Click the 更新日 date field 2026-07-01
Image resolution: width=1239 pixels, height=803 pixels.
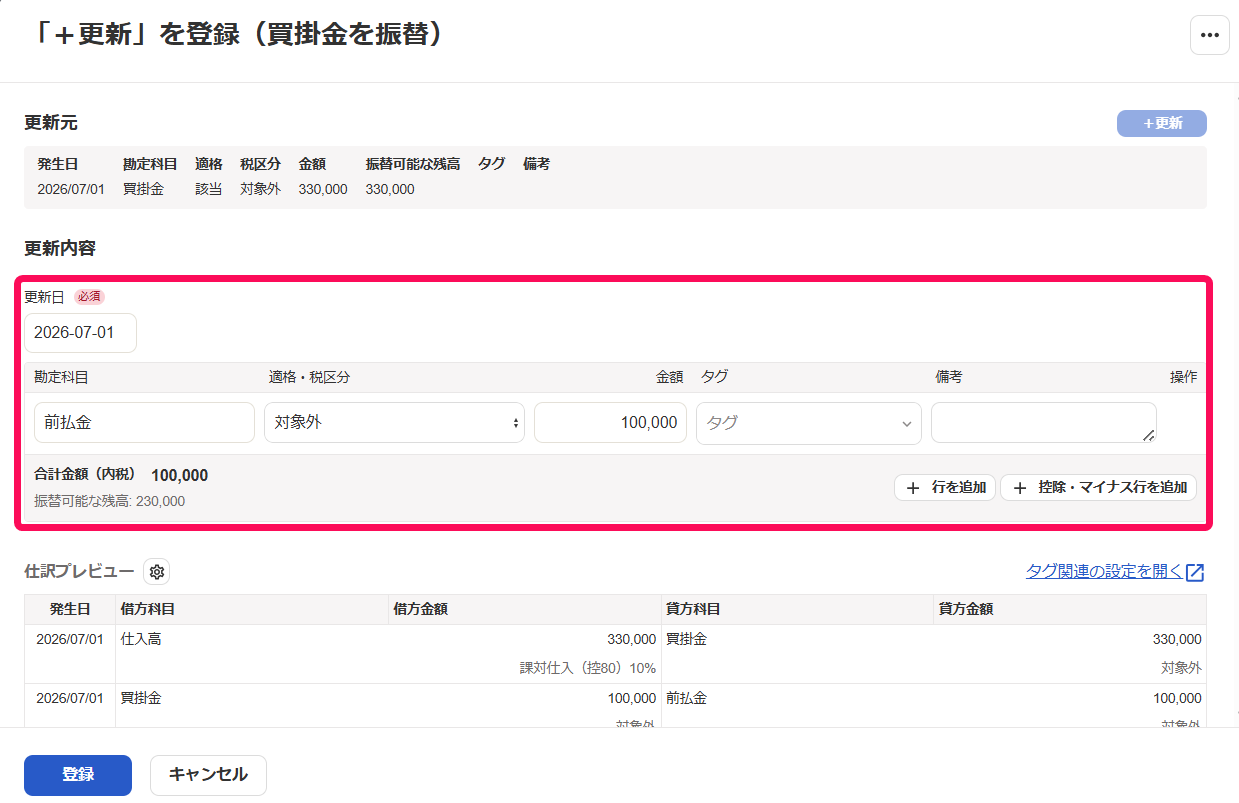[80, 333]
